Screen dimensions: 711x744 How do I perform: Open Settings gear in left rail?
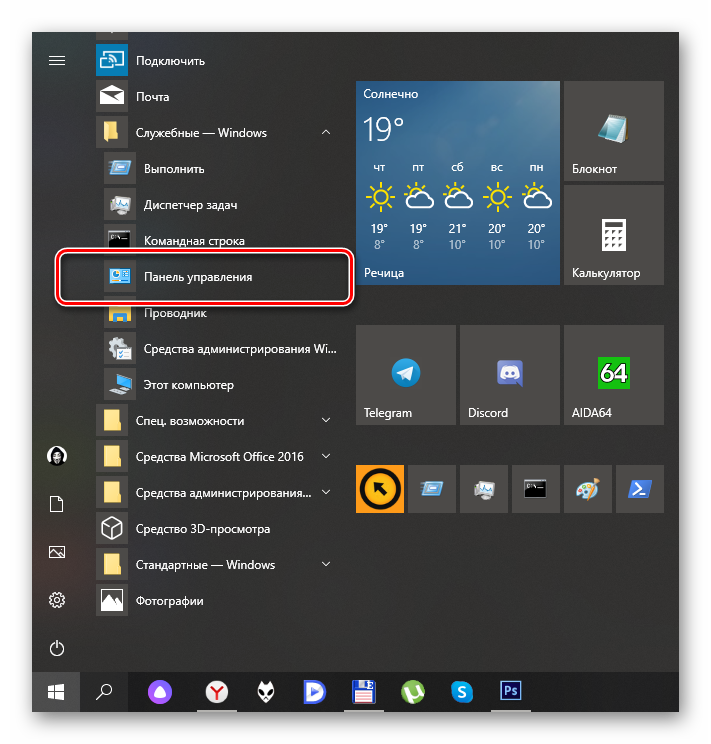click(x=57, y=600)
